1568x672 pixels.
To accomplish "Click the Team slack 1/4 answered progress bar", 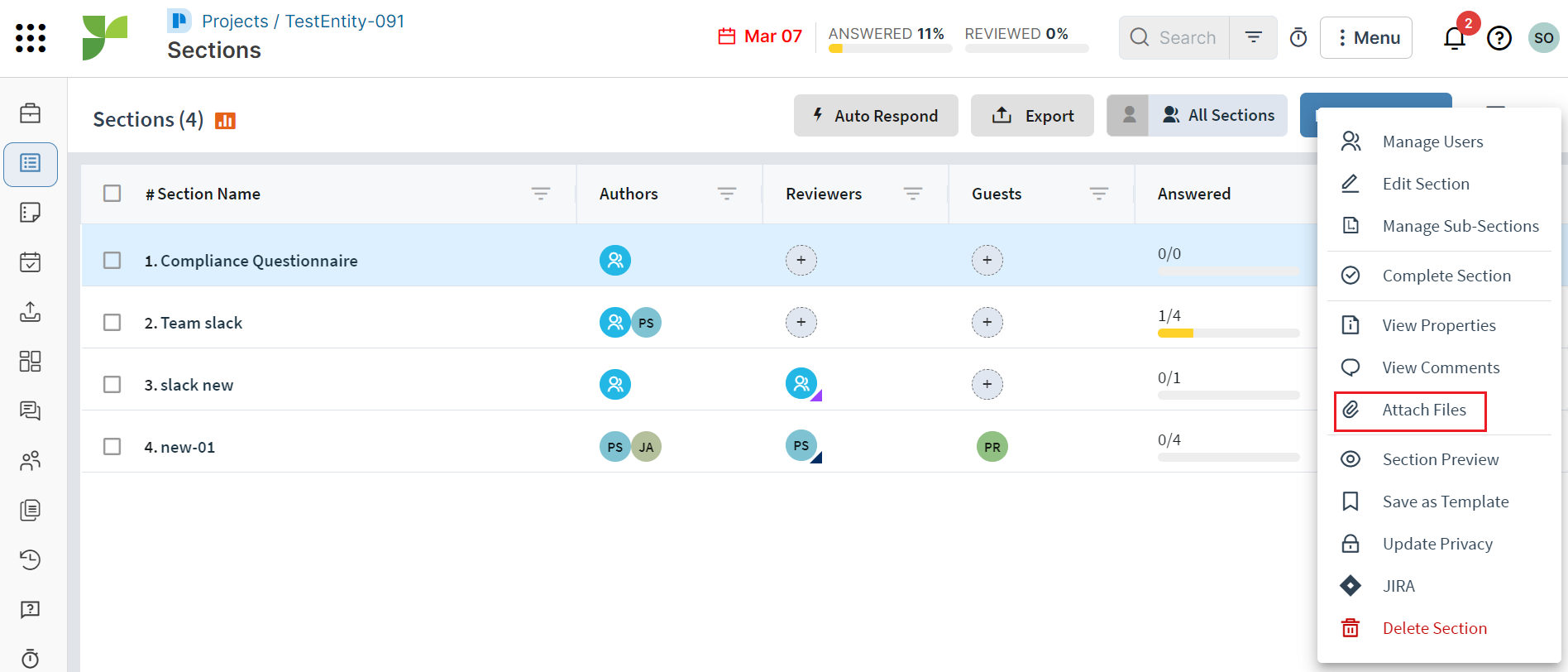I will 1228,334.
